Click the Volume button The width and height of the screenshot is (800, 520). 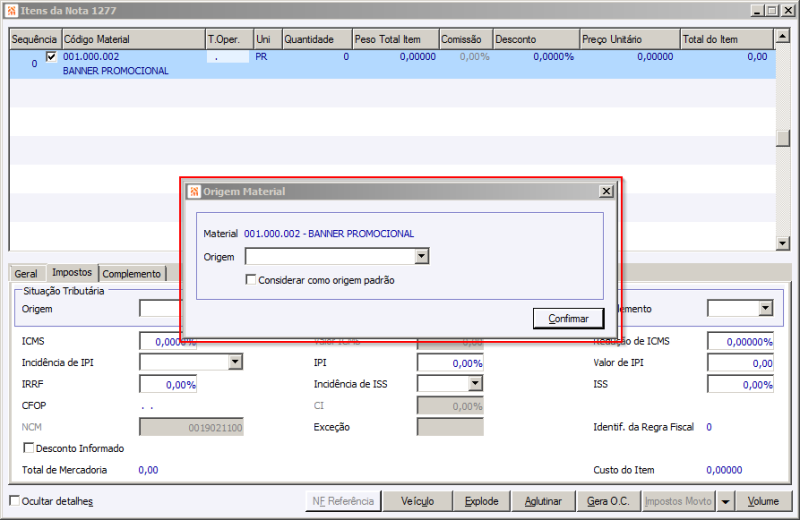coord(763,501)
